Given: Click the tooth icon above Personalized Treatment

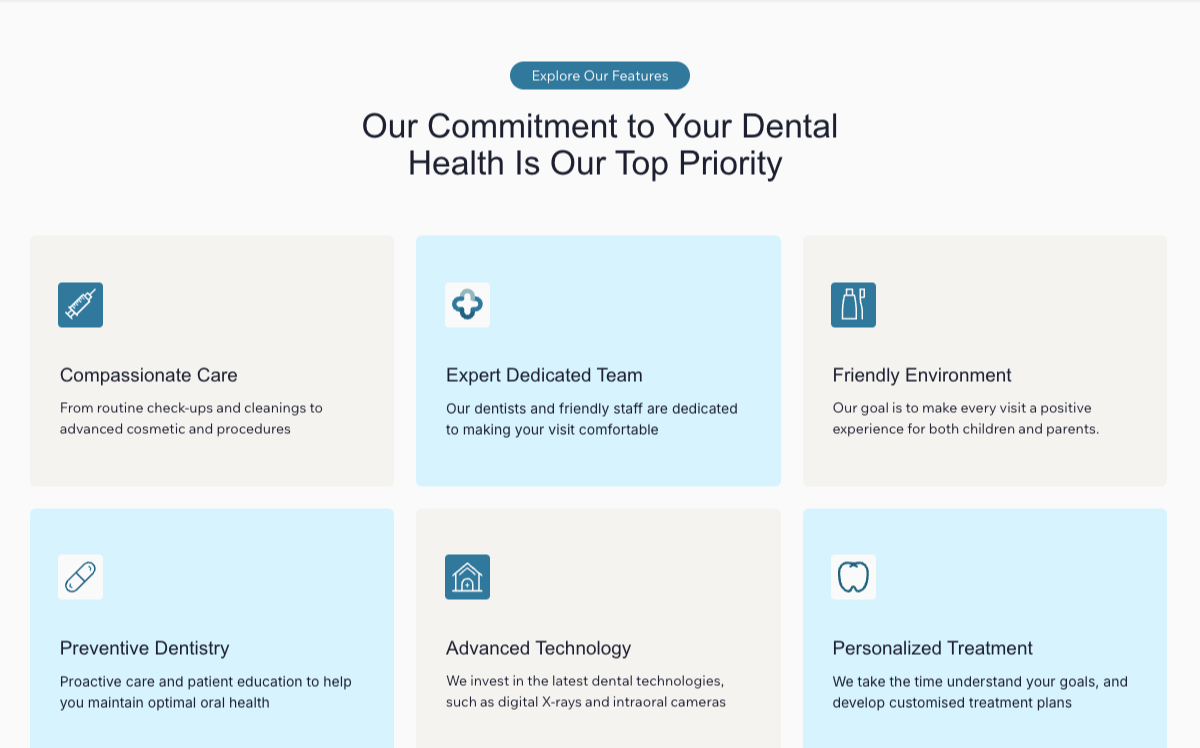Looking at the screenshot, I should pos(853,577).
